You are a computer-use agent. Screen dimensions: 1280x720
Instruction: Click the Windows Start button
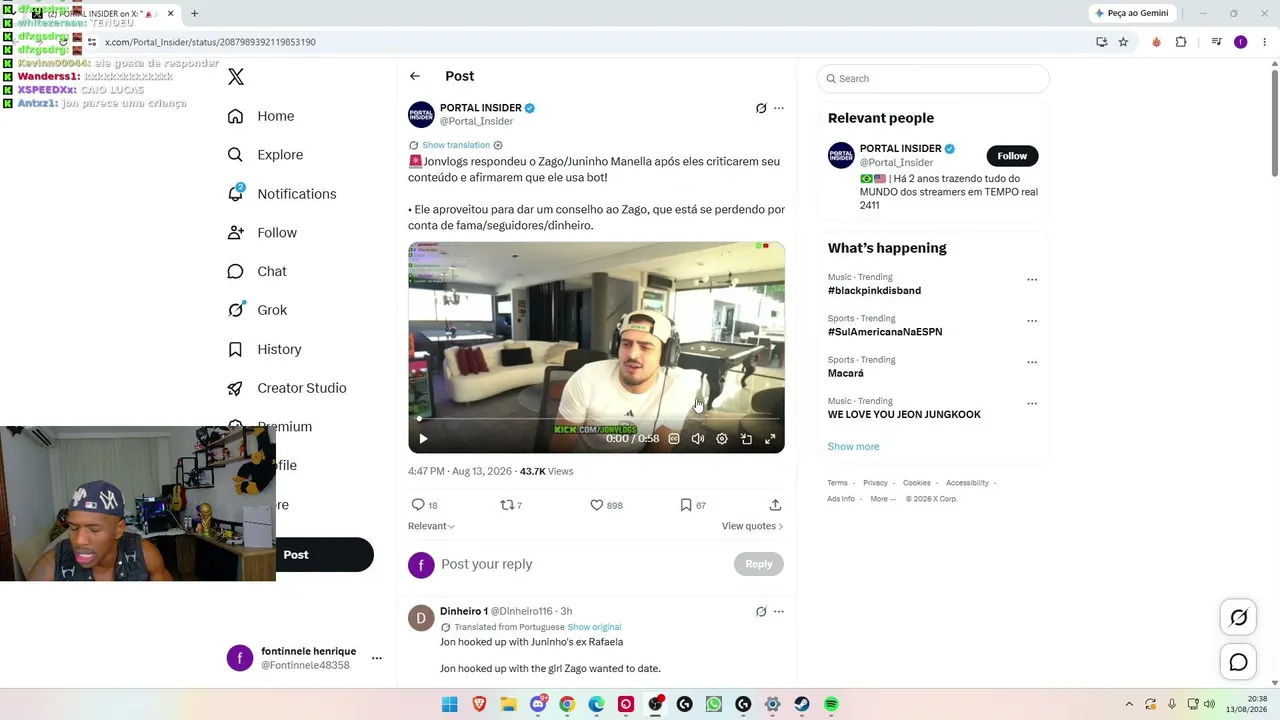coord(450,704)
